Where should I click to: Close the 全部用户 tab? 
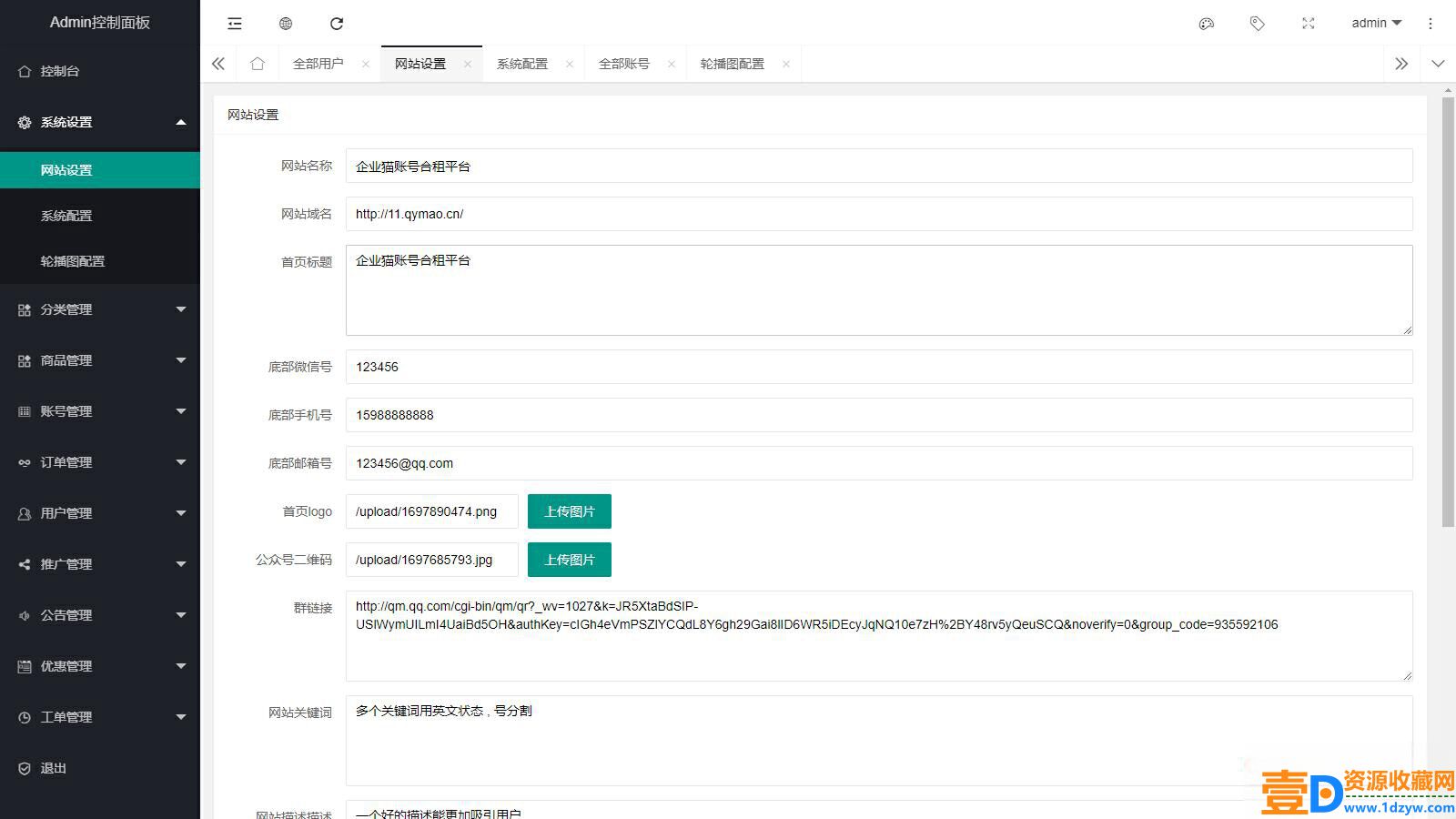click(366, 64)
